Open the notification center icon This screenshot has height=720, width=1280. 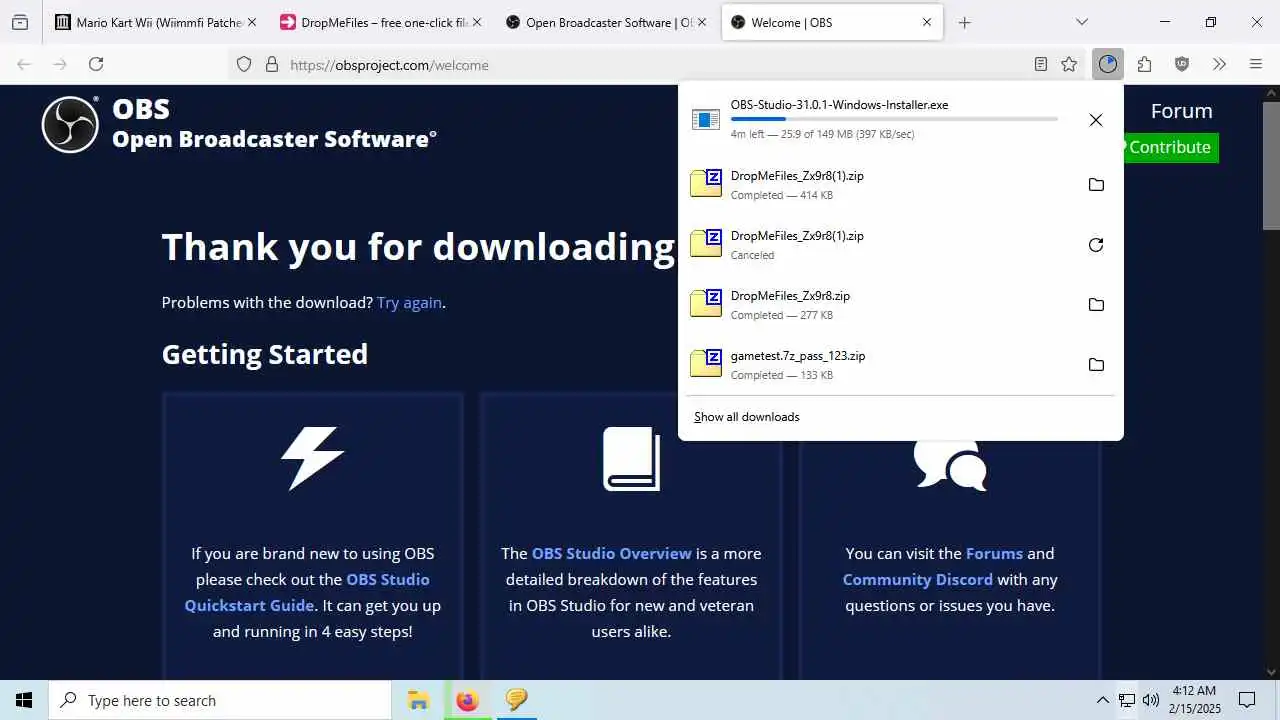1247,700
